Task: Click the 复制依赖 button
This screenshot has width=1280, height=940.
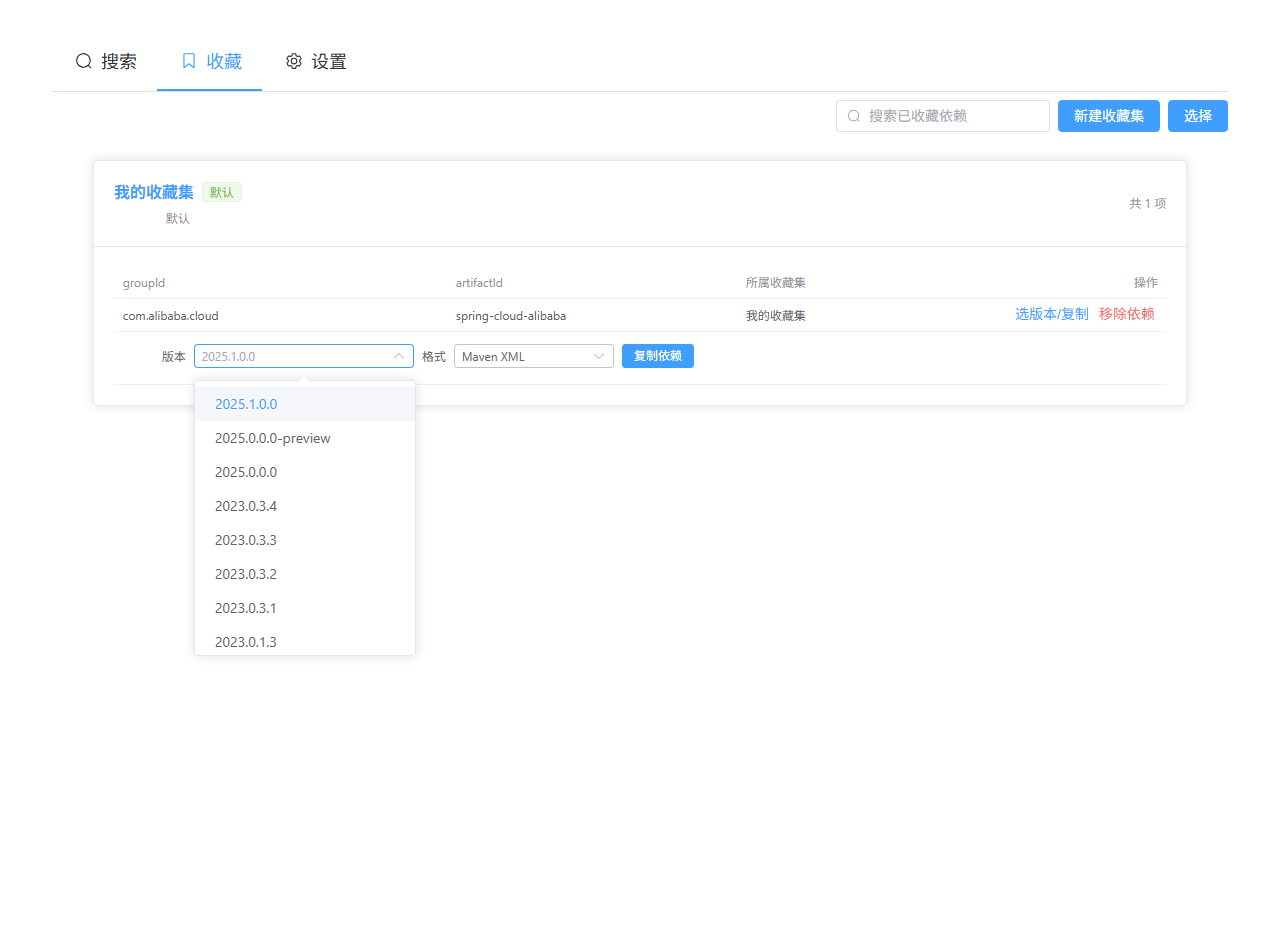Action: pos(658,356)
